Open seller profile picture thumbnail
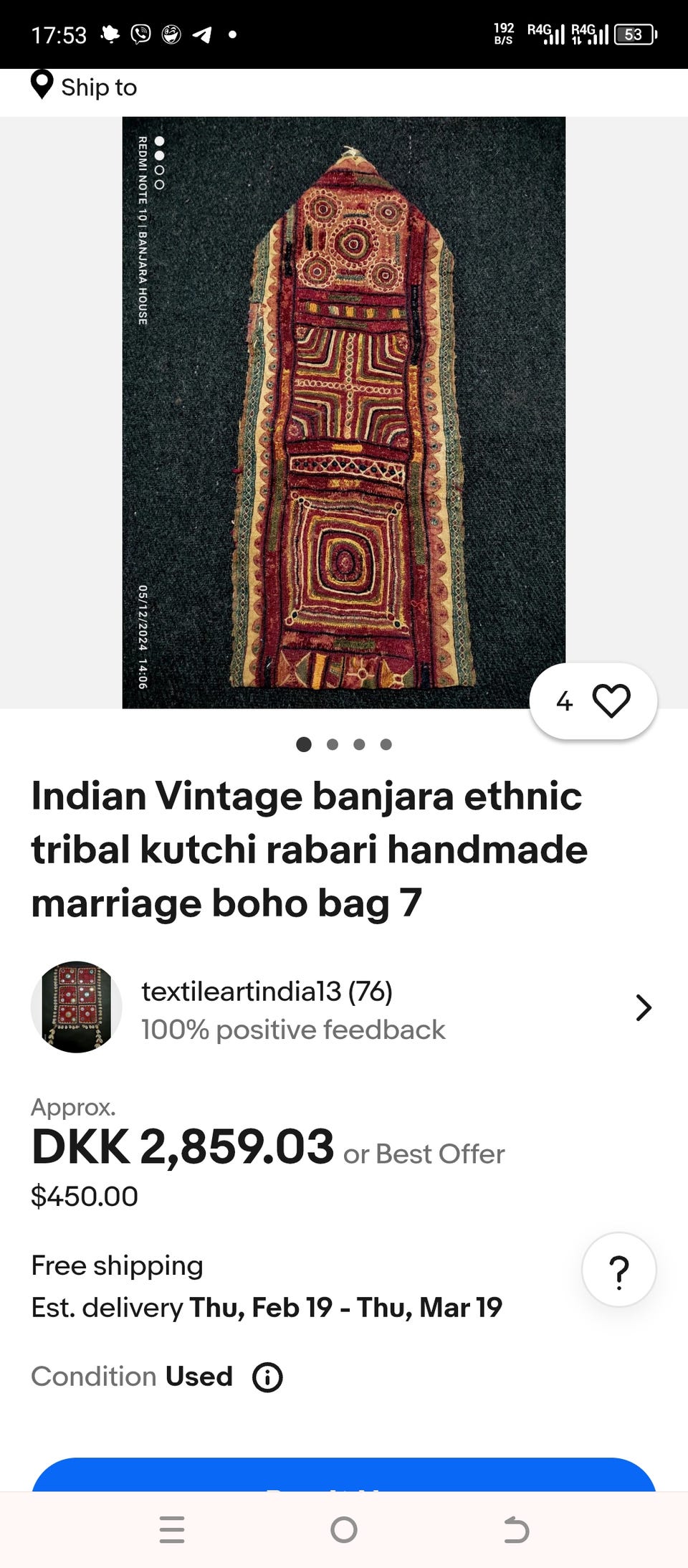Screen dimensions: 688x1568 pos(76,1007)
